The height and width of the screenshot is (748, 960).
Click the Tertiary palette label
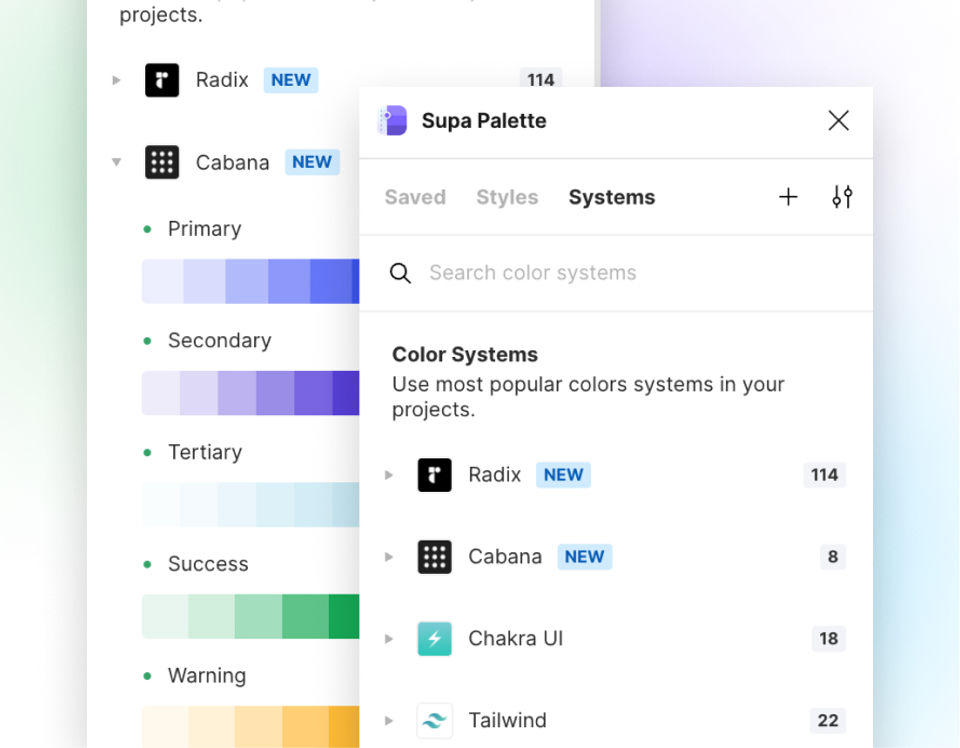pos(205,452)
